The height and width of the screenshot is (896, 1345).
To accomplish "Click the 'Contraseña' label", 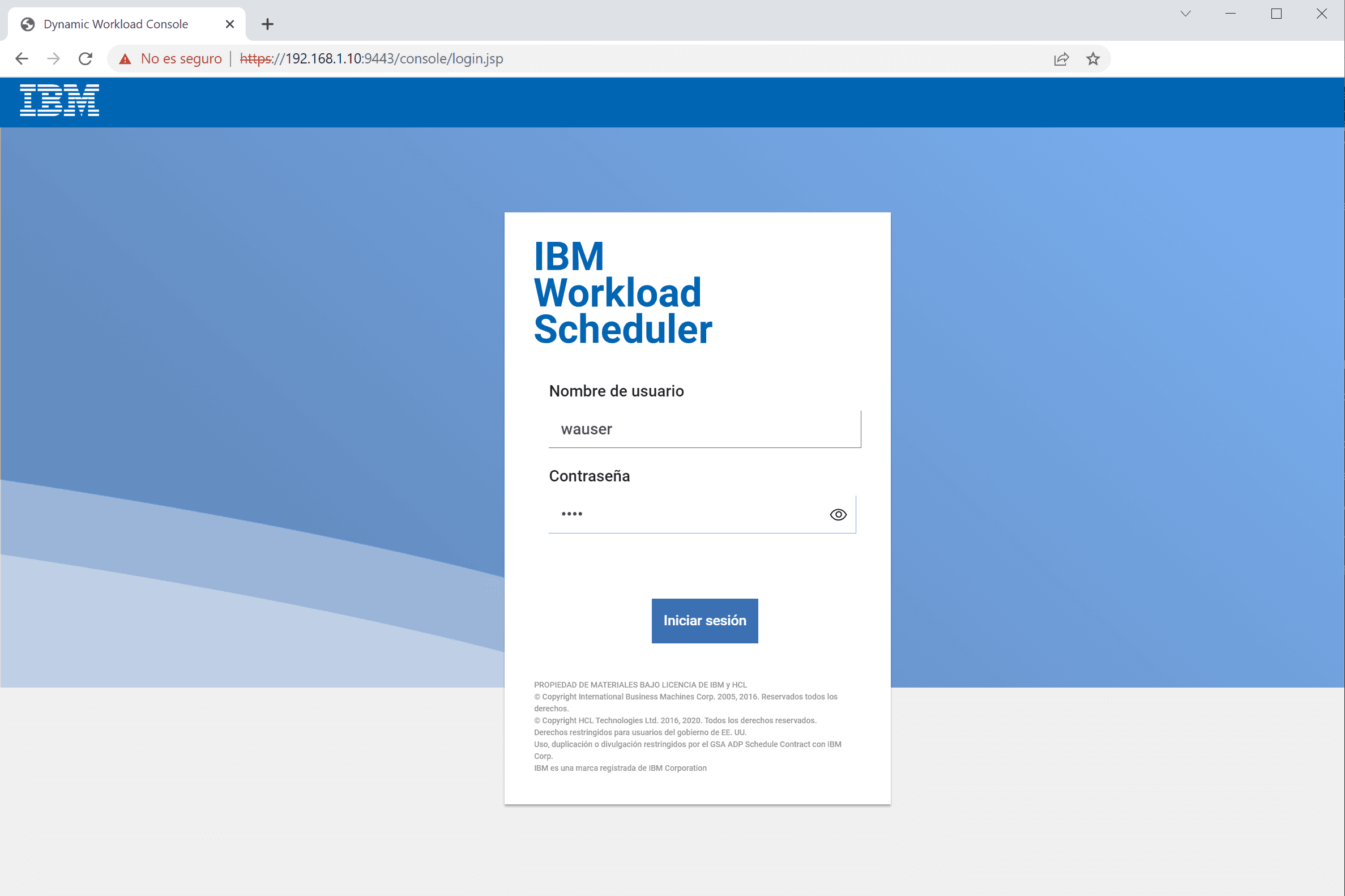I will click(x=589, y=476).
